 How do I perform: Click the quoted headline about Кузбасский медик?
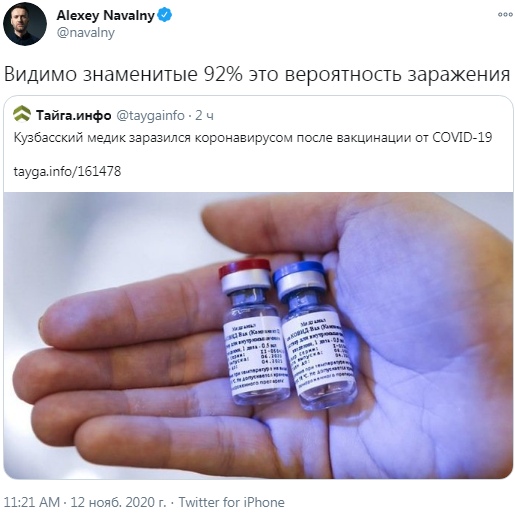tap(253, 137)
